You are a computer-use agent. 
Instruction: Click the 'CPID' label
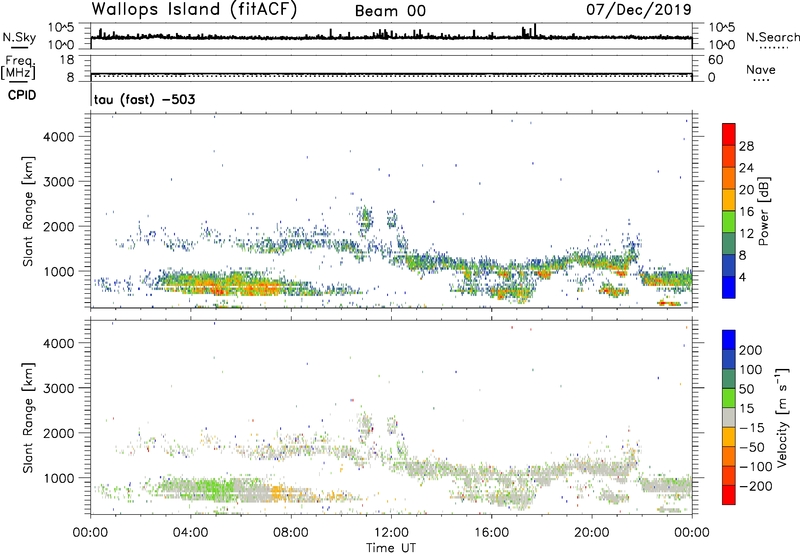point(22,95)
